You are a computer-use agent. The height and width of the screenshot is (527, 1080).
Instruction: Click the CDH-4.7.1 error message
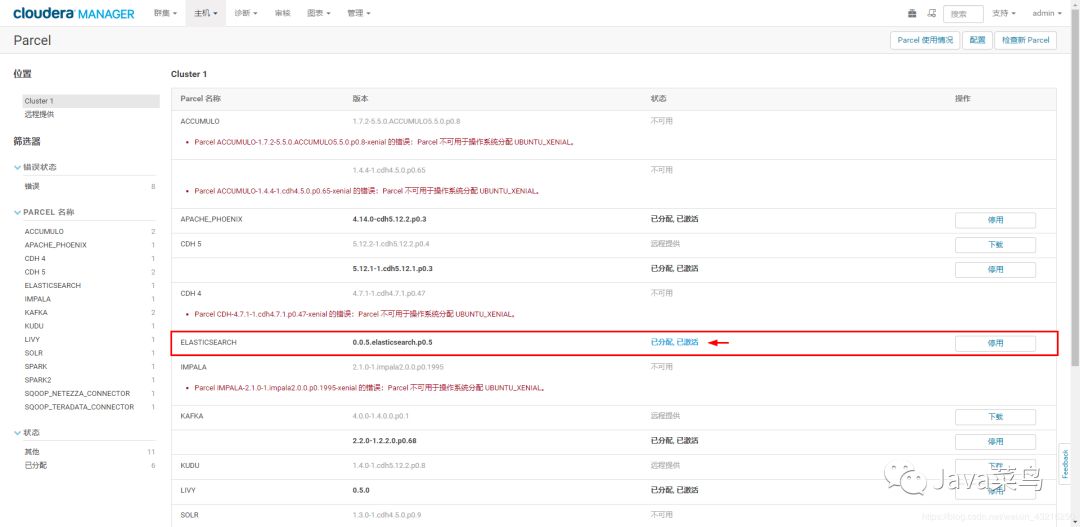click(x=355, y=314)
